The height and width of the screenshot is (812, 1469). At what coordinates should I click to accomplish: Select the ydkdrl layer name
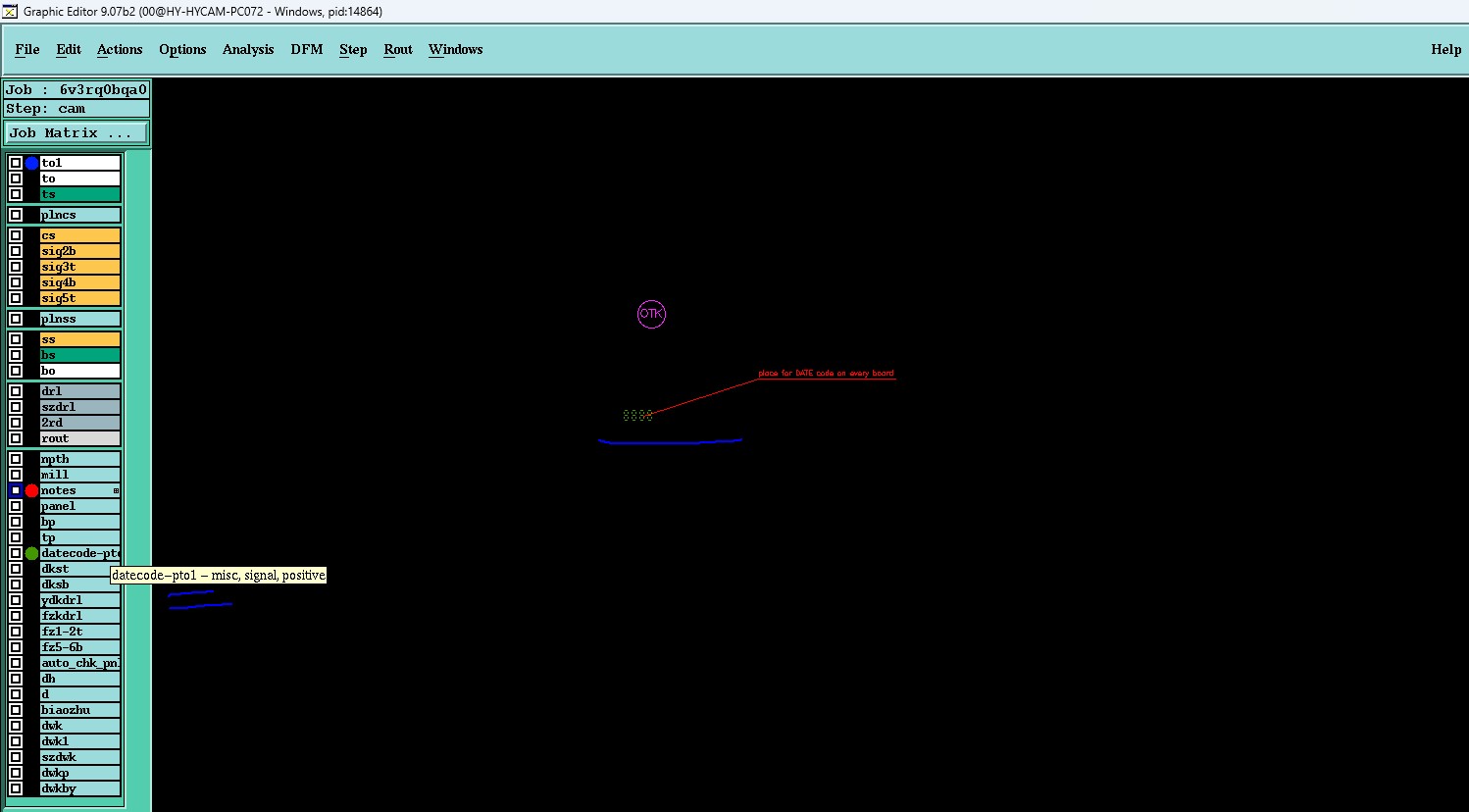pos(80,600)
